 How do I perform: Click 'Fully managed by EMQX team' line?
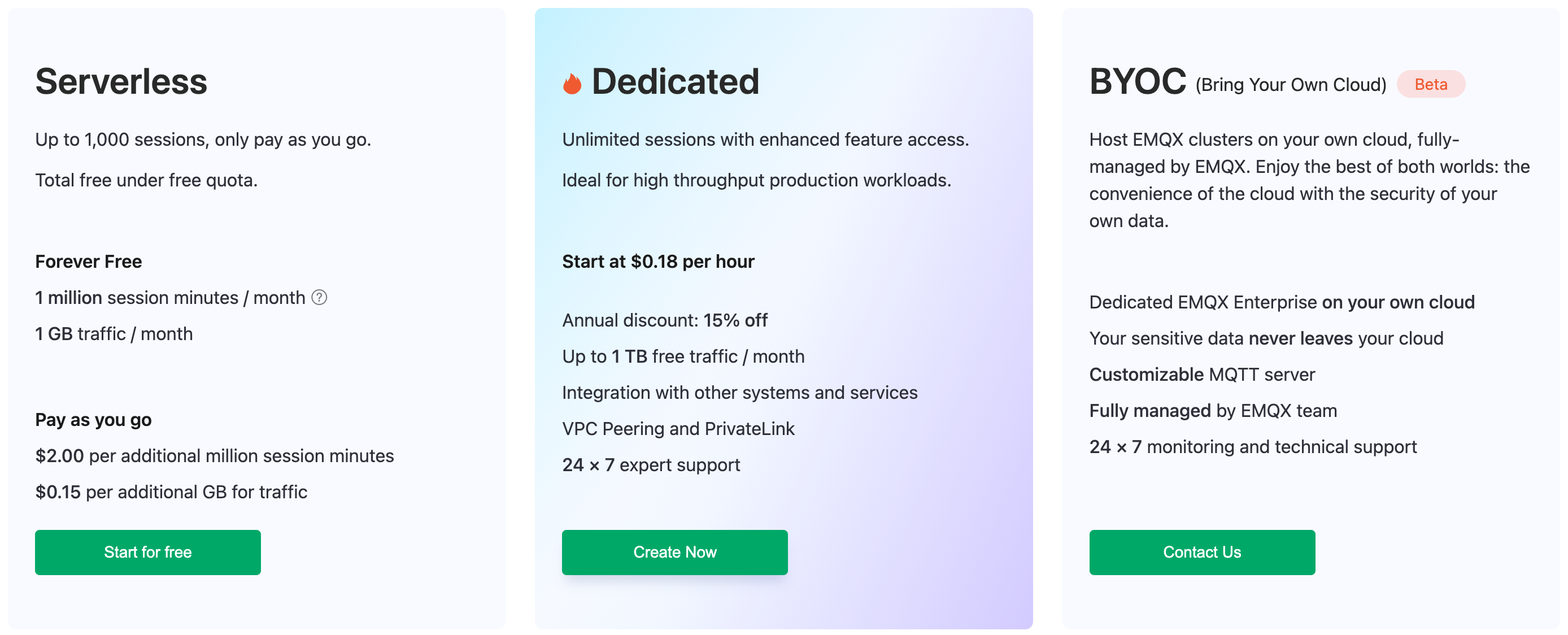[x=1213, y=410]
